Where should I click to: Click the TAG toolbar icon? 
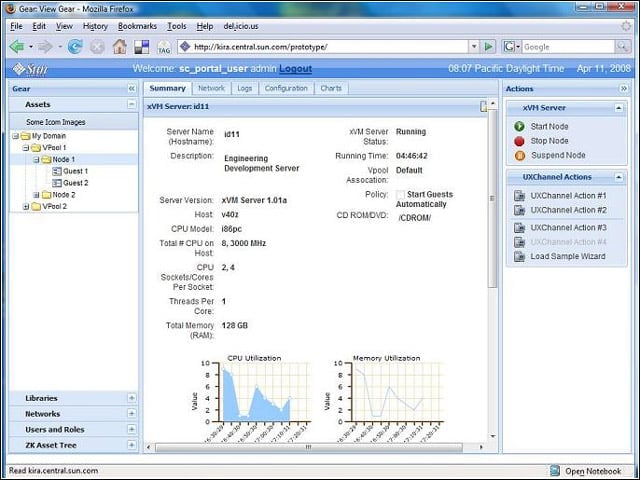(164, 47)
